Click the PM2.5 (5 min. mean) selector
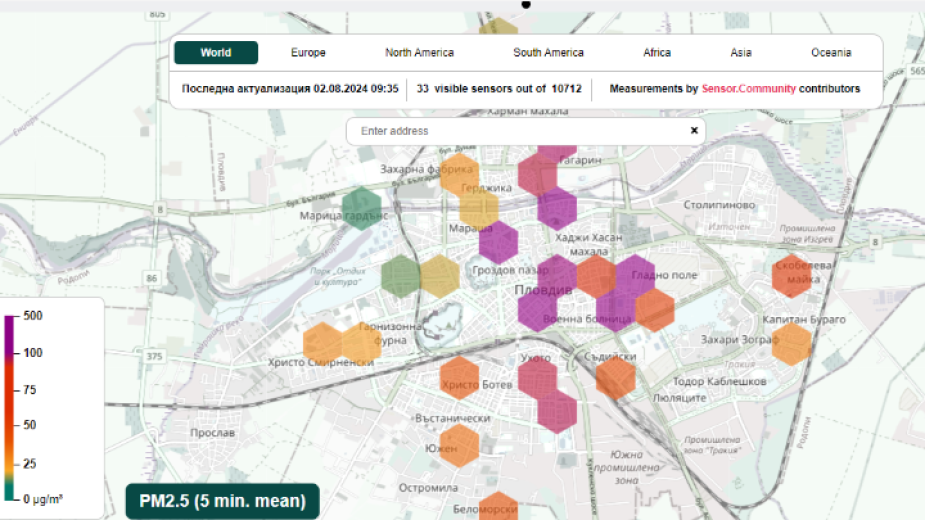The image size is (925, 520). click(222, 501)
